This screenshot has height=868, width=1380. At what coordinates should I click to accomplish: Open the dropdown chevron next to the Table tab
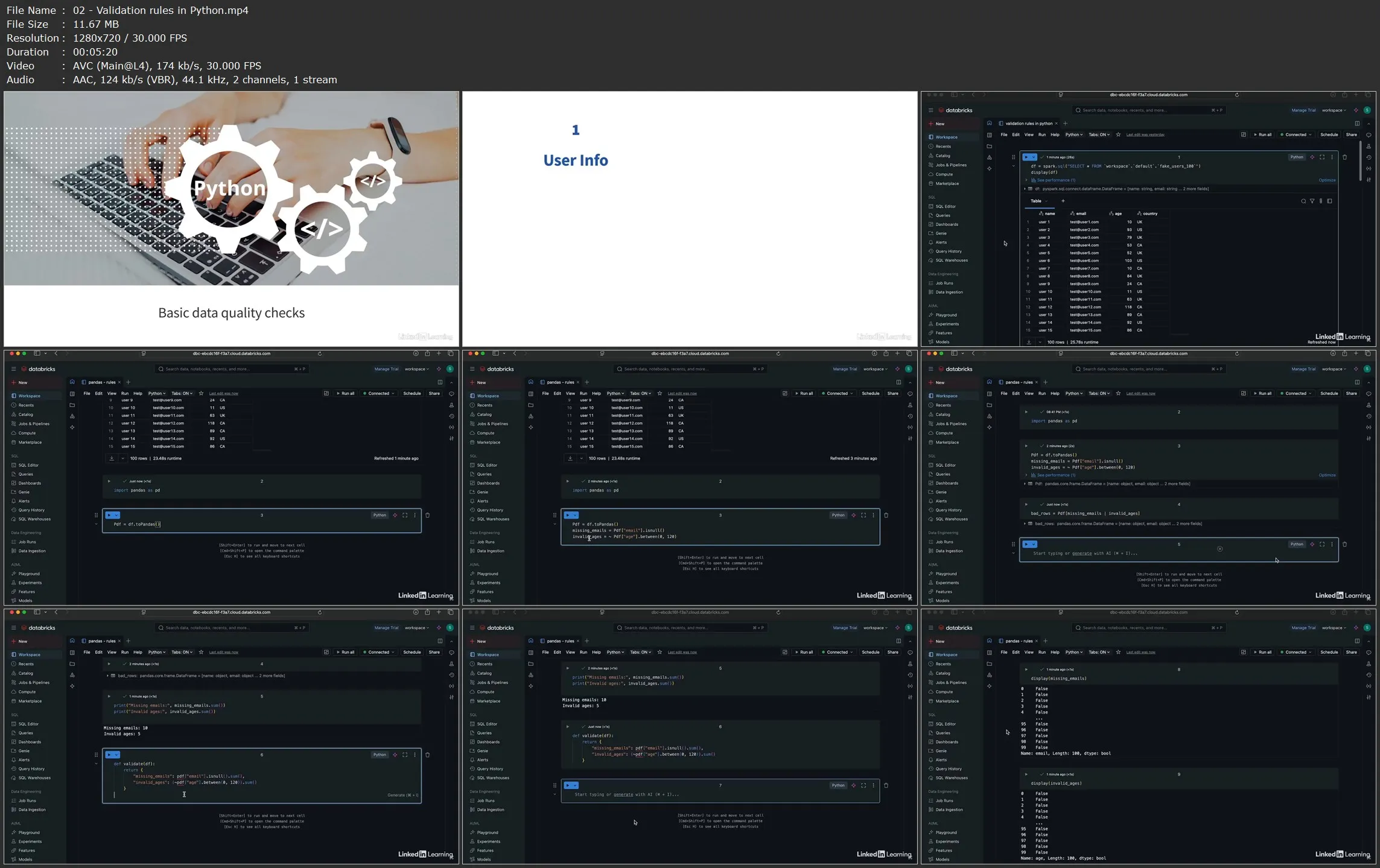[1046, 201]
